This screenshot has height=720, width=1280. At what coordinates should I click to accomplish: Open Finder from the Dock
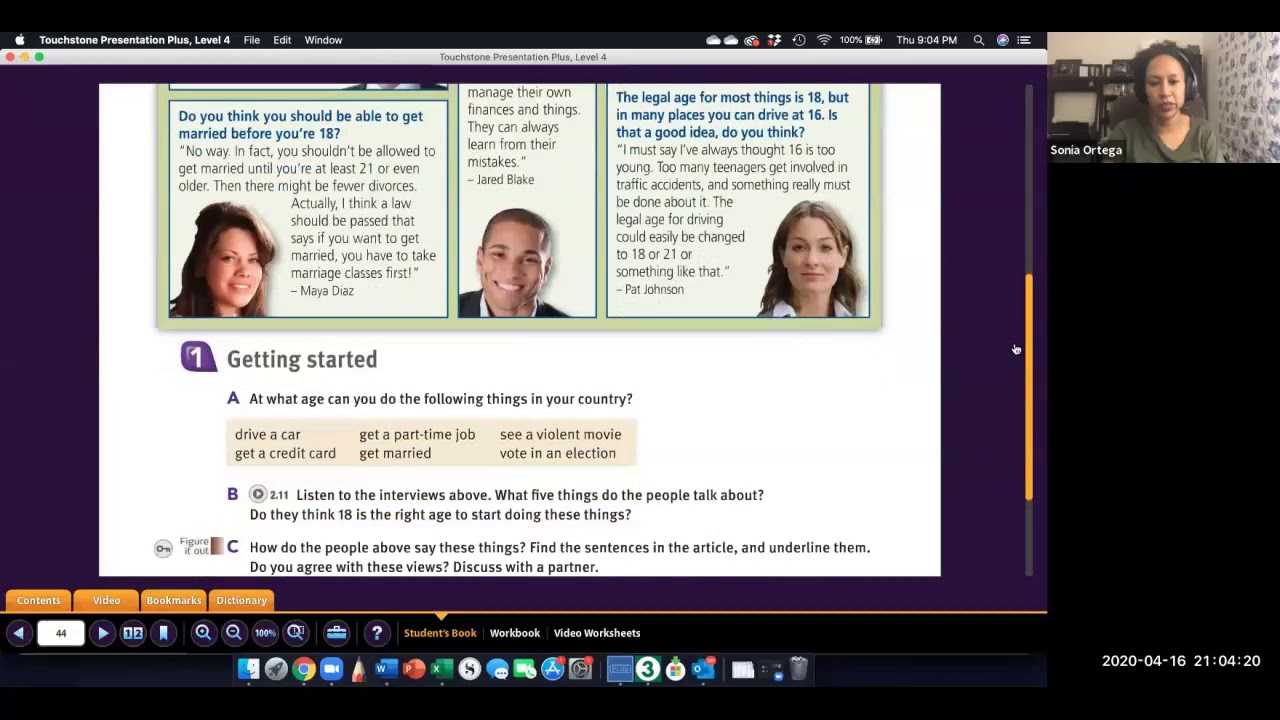[248, 669]
